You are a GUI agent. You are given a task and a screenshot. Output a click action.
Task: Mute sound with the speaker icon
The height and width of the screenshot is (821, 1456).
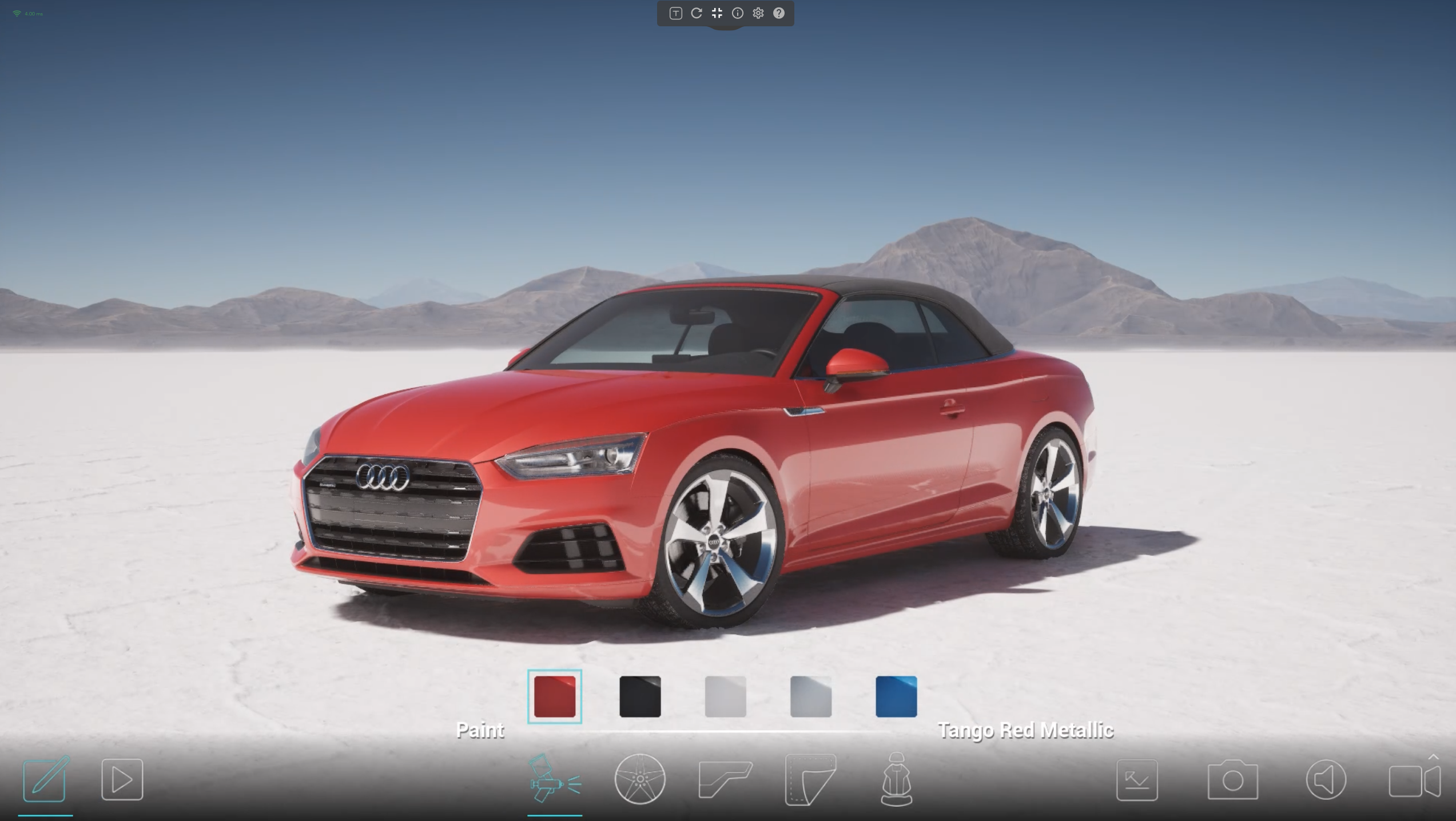1326,780
